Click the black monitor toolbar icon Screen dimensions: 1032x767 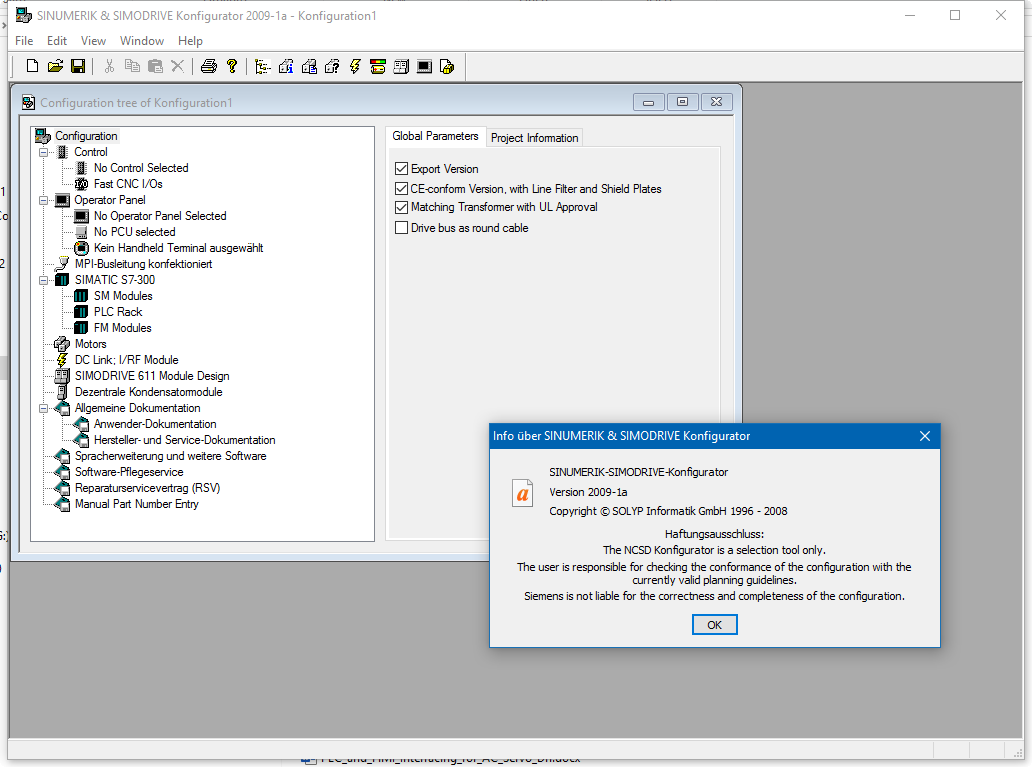(425, 66)
